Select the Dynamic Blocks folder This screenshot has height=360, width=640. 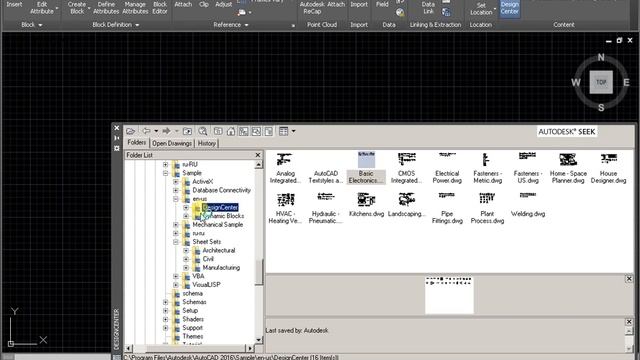223,216
